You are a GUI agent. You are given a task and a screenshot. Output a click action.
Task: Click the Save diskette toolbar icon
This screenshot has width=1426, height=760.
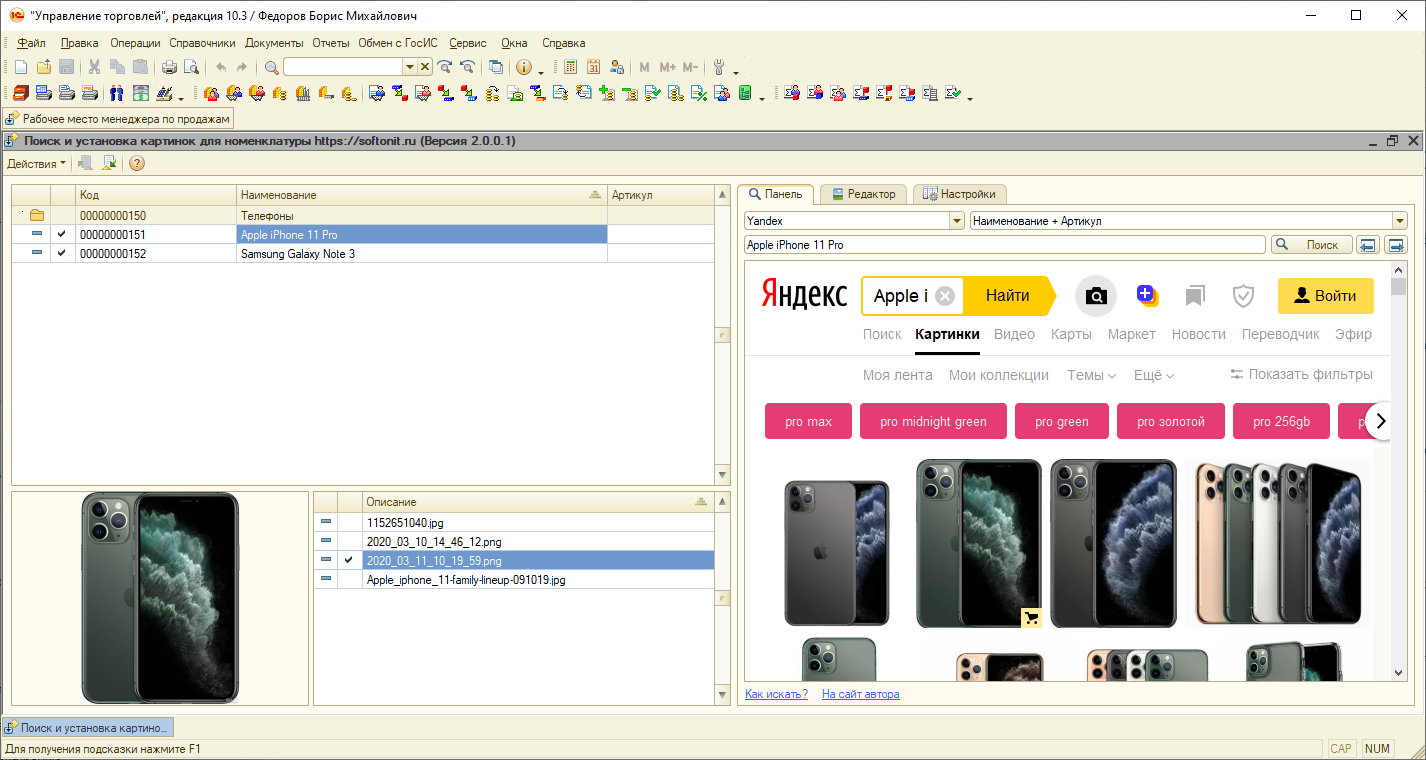(66, 67)
